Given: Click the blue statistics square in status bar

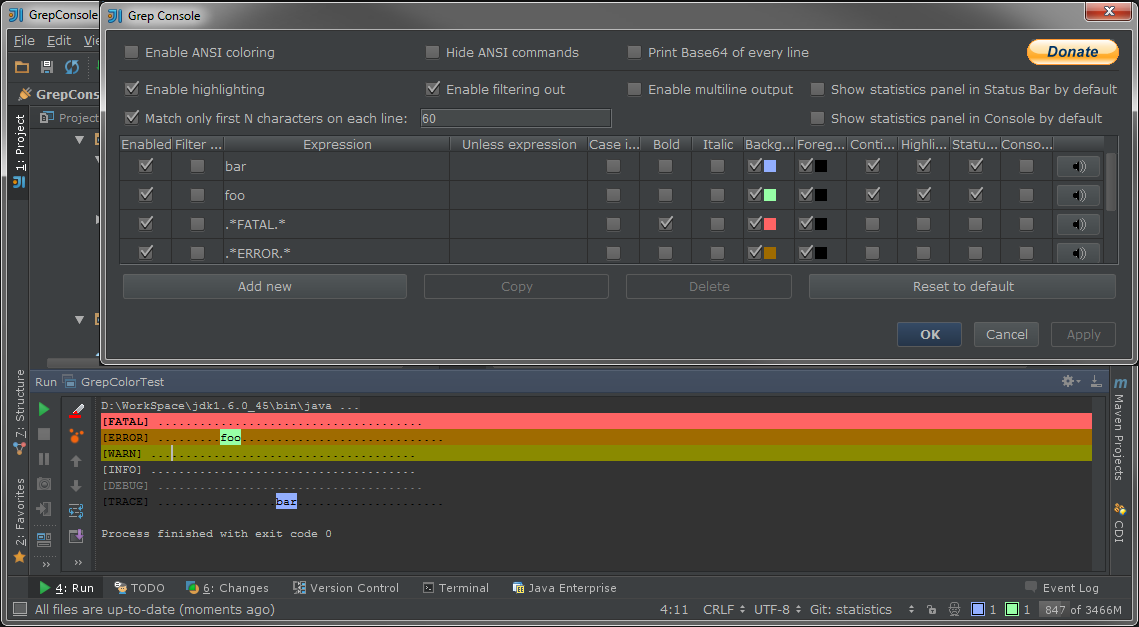Looking at the screenshot, I should click(978, 610).
